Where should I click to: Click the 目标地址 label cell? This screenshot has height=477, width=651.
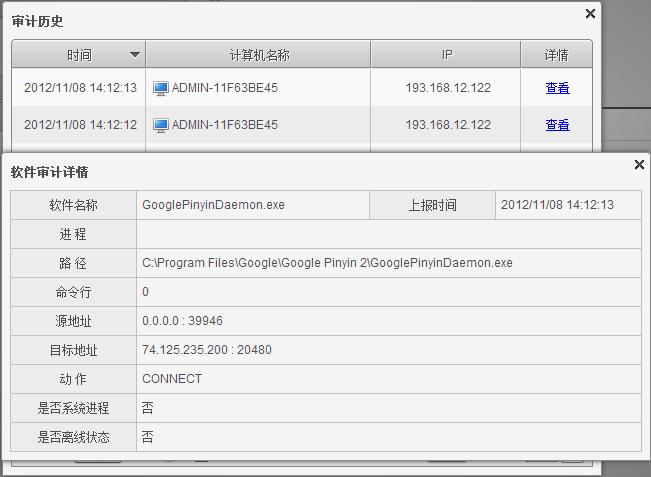click(73, 350)
